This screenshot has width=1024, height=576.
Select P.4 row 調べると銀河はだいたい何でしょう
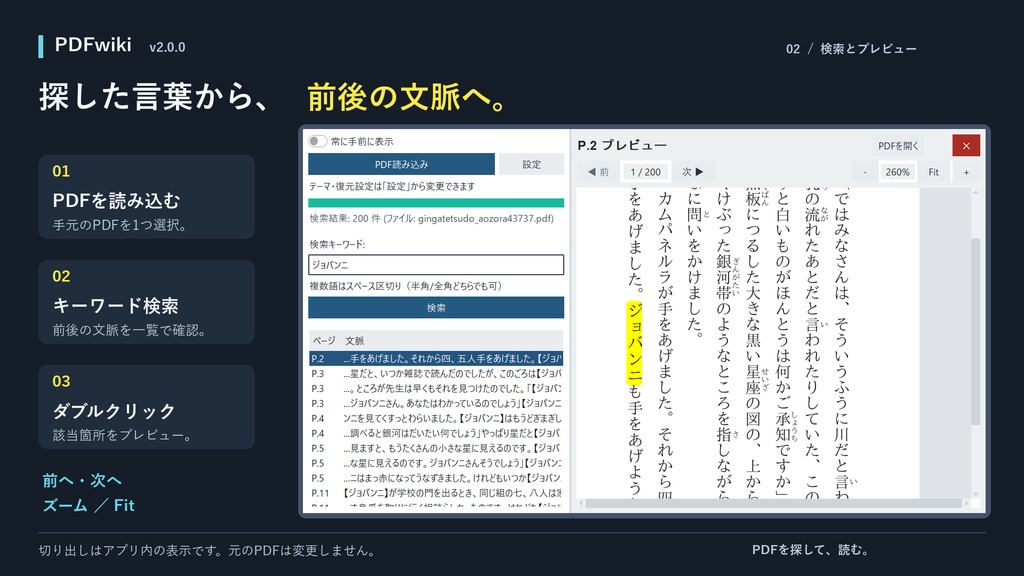pyautogui.click(x=436, y=433)
